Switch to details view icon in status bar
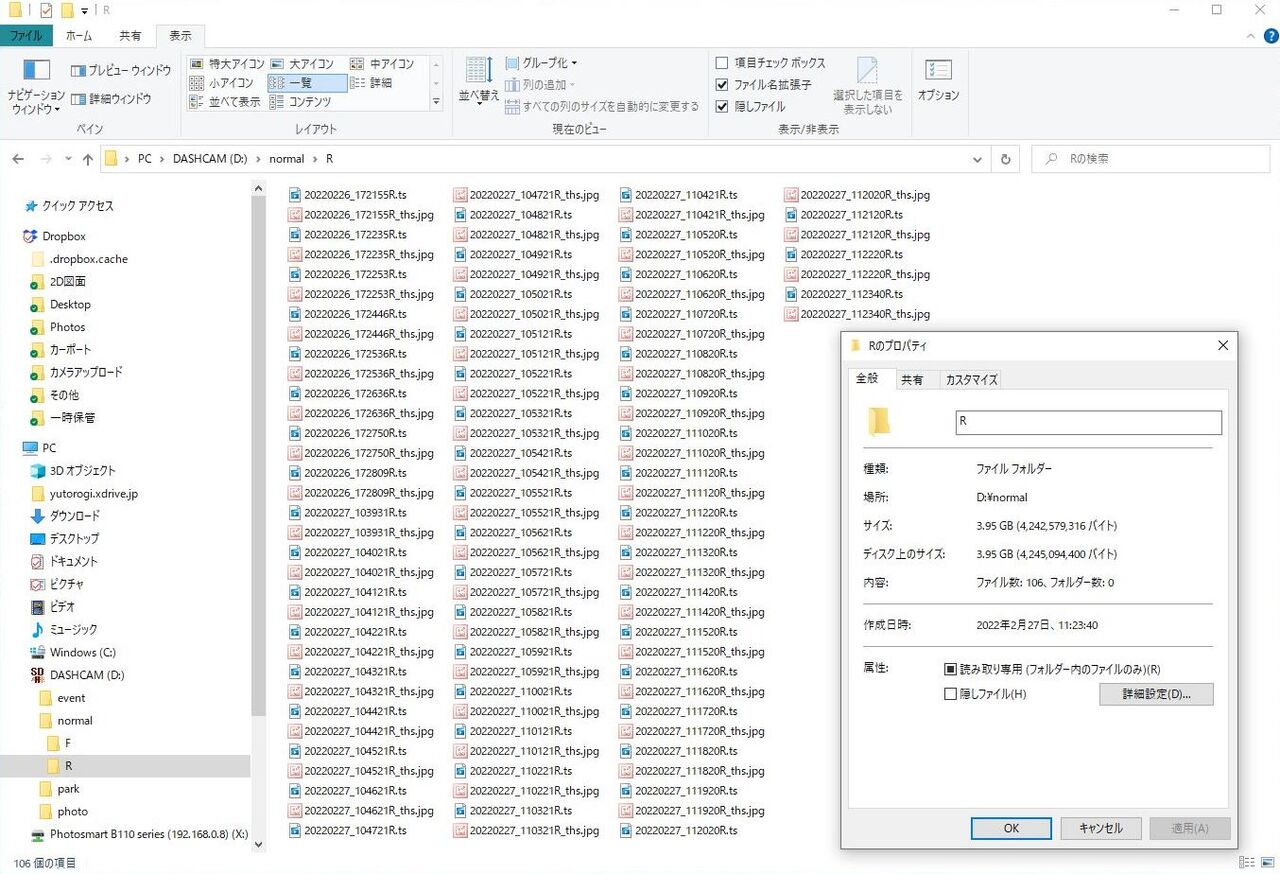Image resolution: width=1280 pixels, height=874 pixels. click(x=1246, y=862)
